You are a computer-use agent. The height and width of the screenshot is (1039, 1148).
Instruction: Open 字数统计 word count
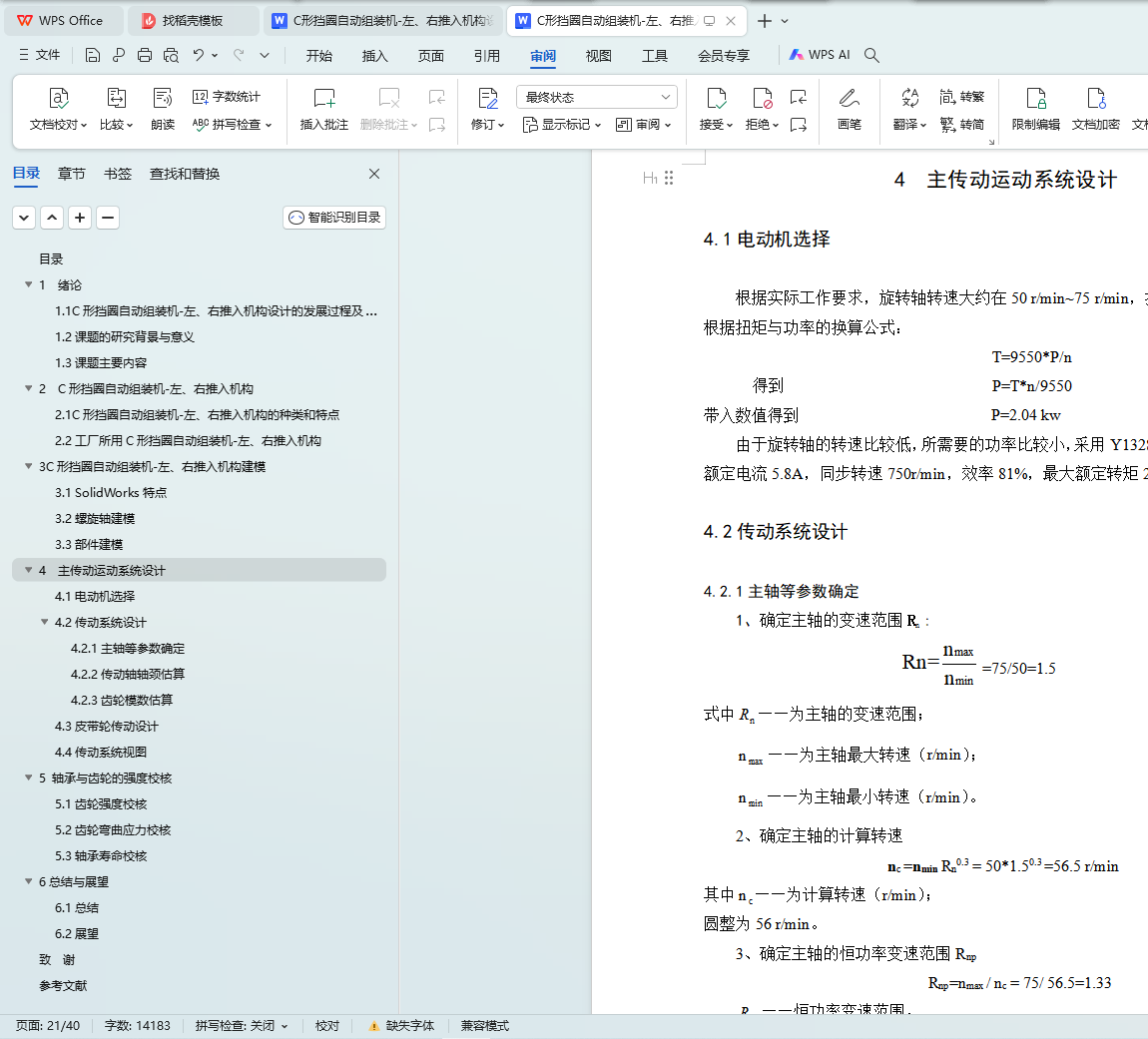[x=227, y=97]
